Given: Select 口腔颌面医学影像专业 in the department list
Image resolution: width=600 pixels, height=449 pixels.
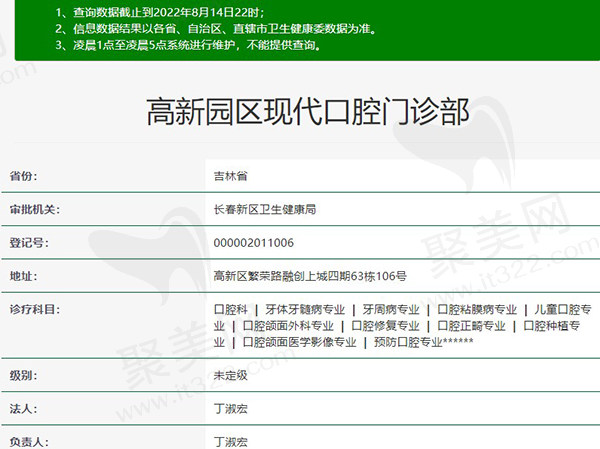Looking at the screenshot, I should point(300,342).
